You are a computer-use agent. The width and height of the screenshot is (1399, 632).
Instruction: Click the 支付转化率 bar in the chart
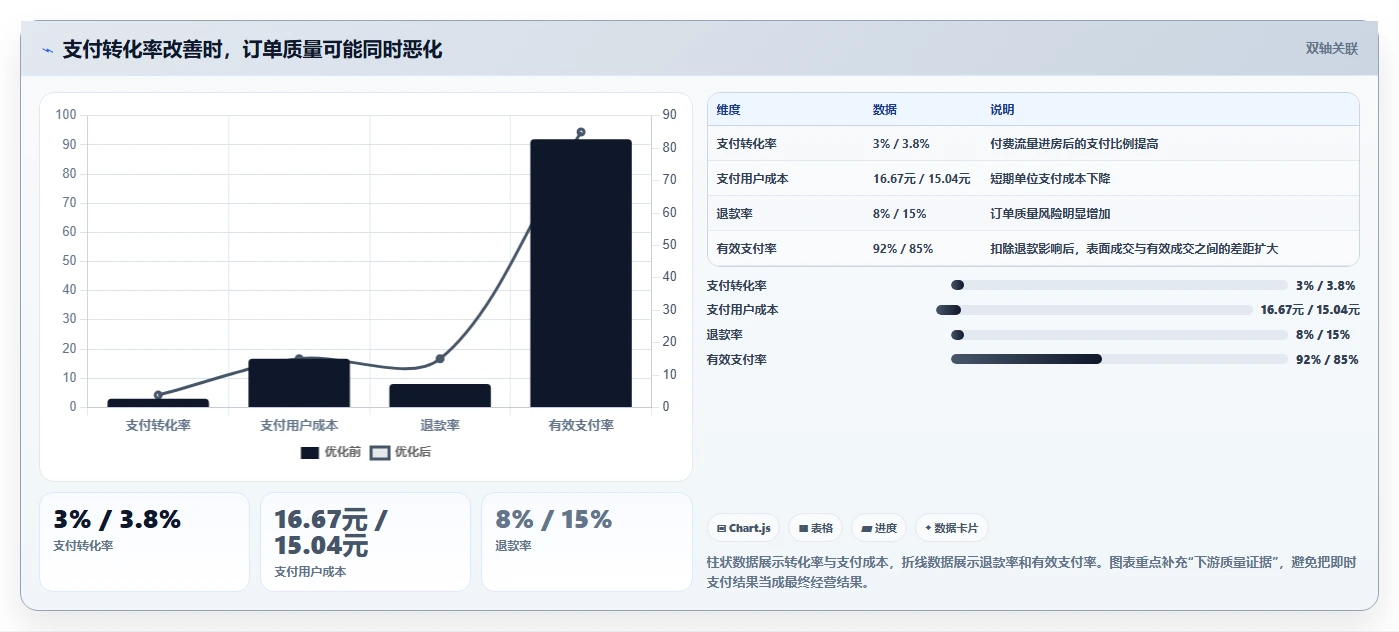pyautogui.click(x=158, y=403)
